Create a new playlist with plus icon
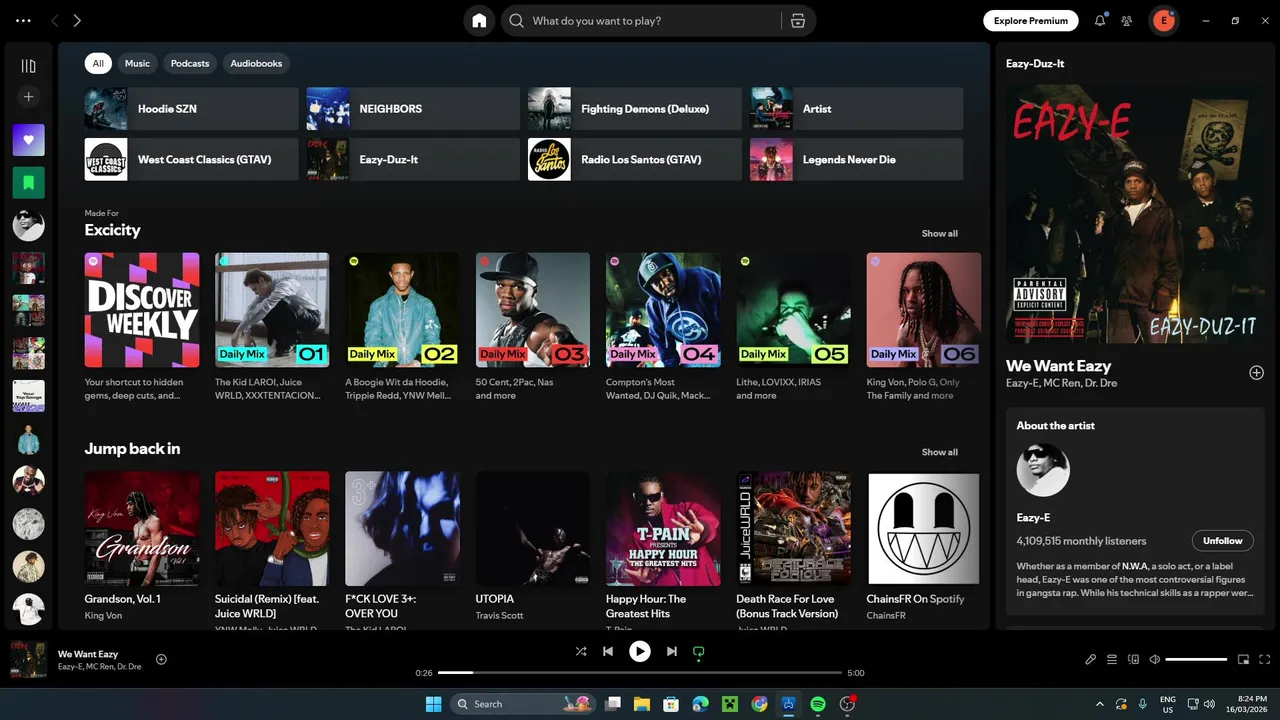Screen dimensions: 1280x720 pos(28,97)
